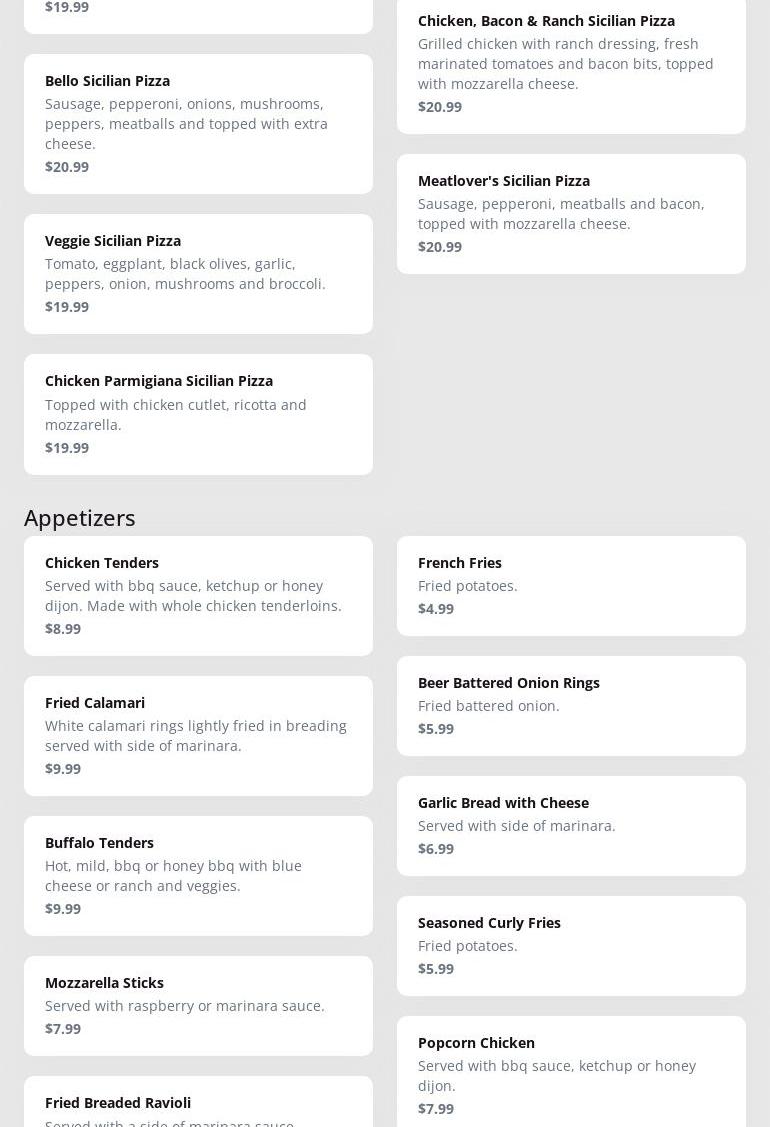Screen dimensions: 770x1127
Task: Open the Bello Sicilian Pizza item
Action: (x=198, y=123)
